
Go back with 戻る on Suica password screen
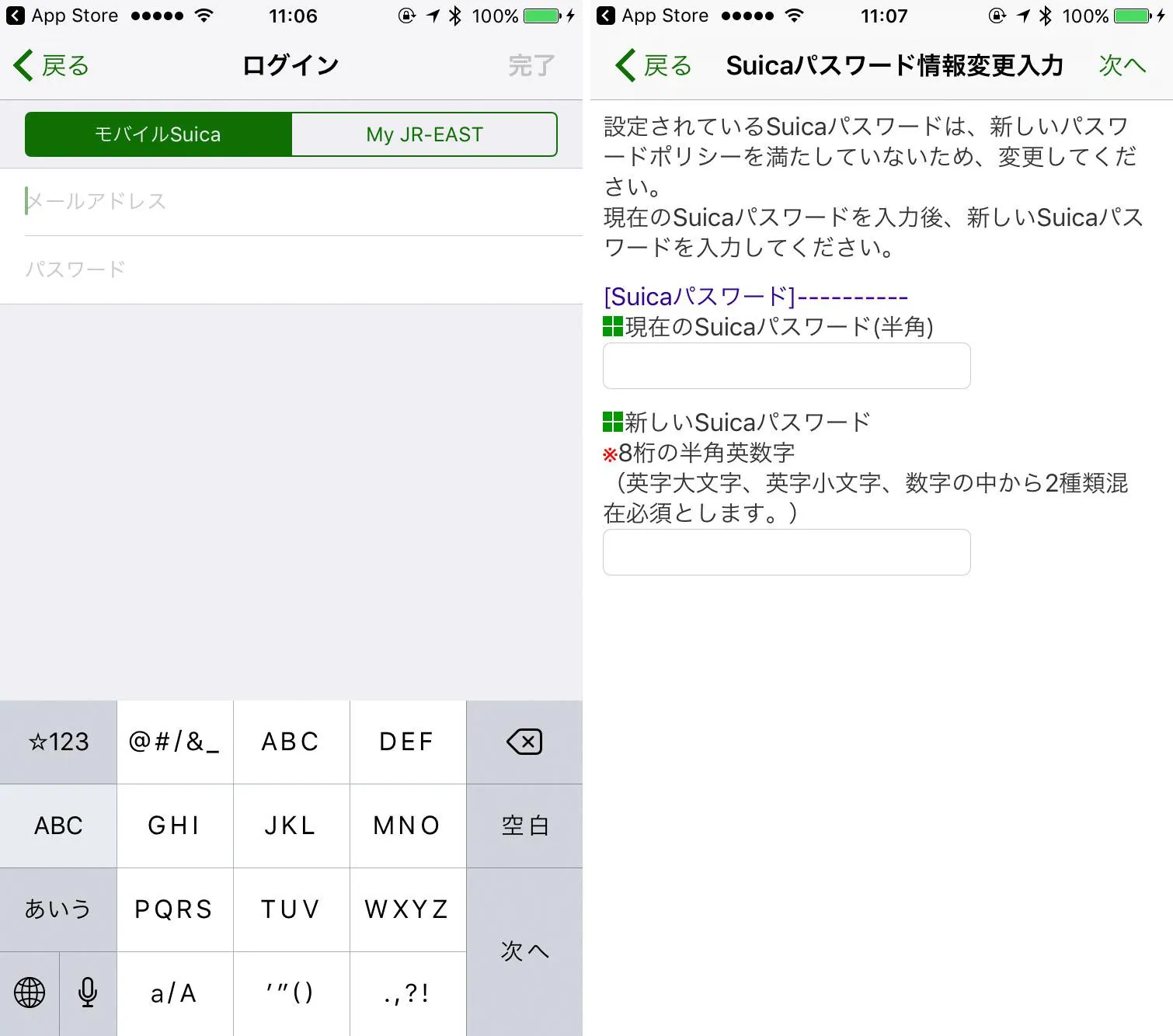coord(653,65)
